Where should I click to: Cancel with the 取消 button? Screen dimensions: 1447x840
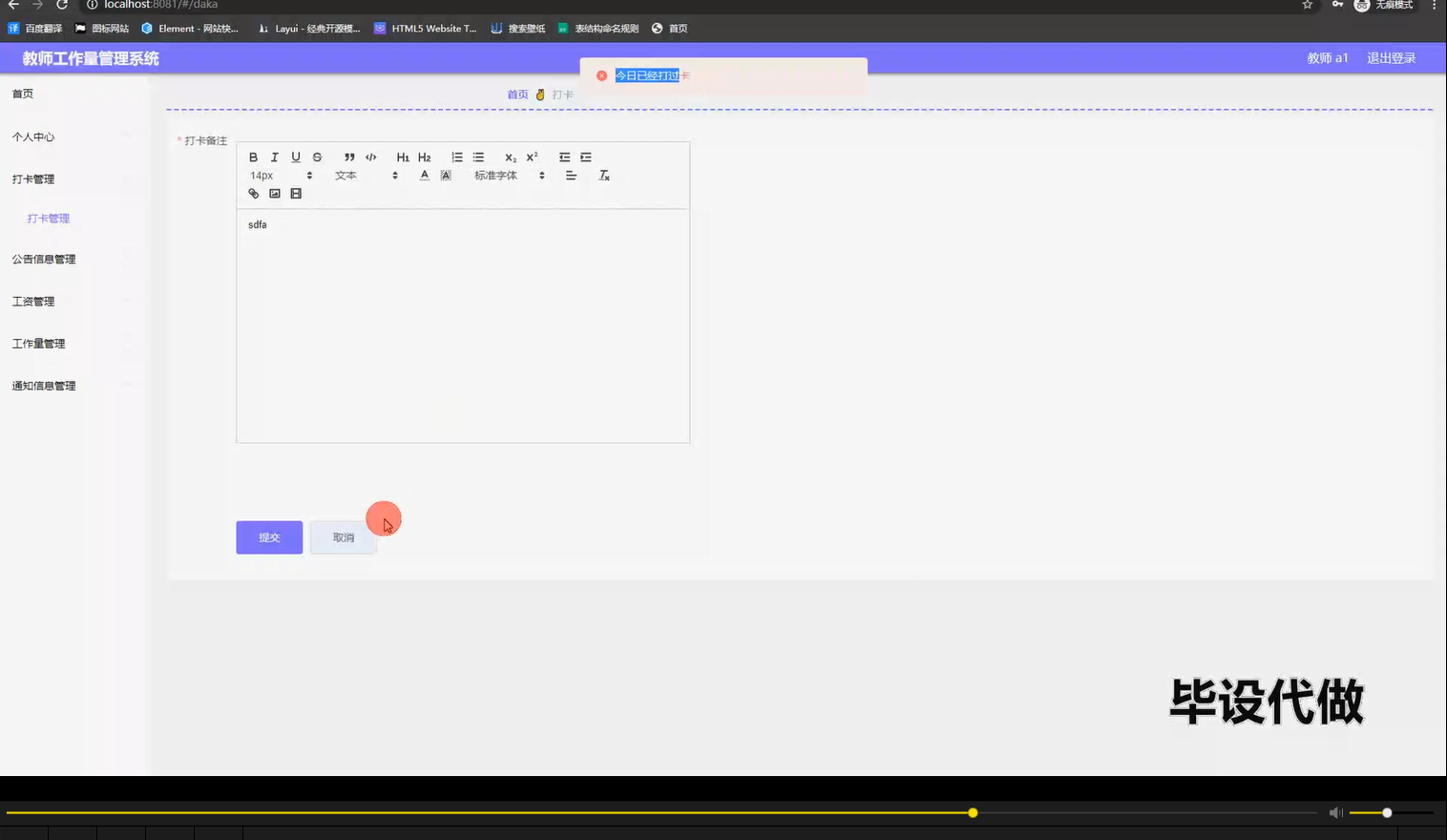pyautogui.click(x=344, y=537)
